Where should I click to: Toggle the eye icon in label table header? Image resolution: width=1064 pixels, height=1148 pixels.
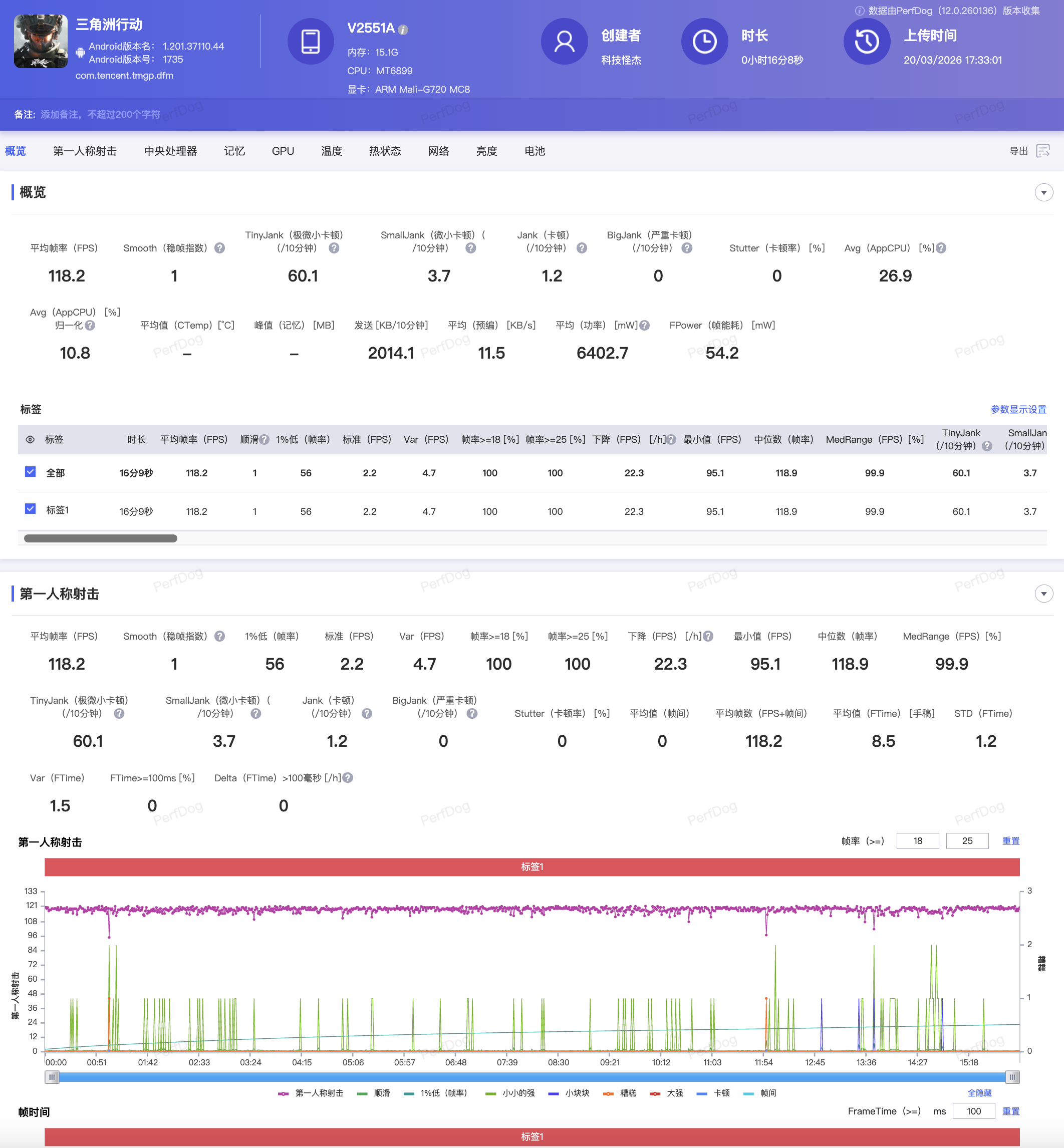(30, 440)
